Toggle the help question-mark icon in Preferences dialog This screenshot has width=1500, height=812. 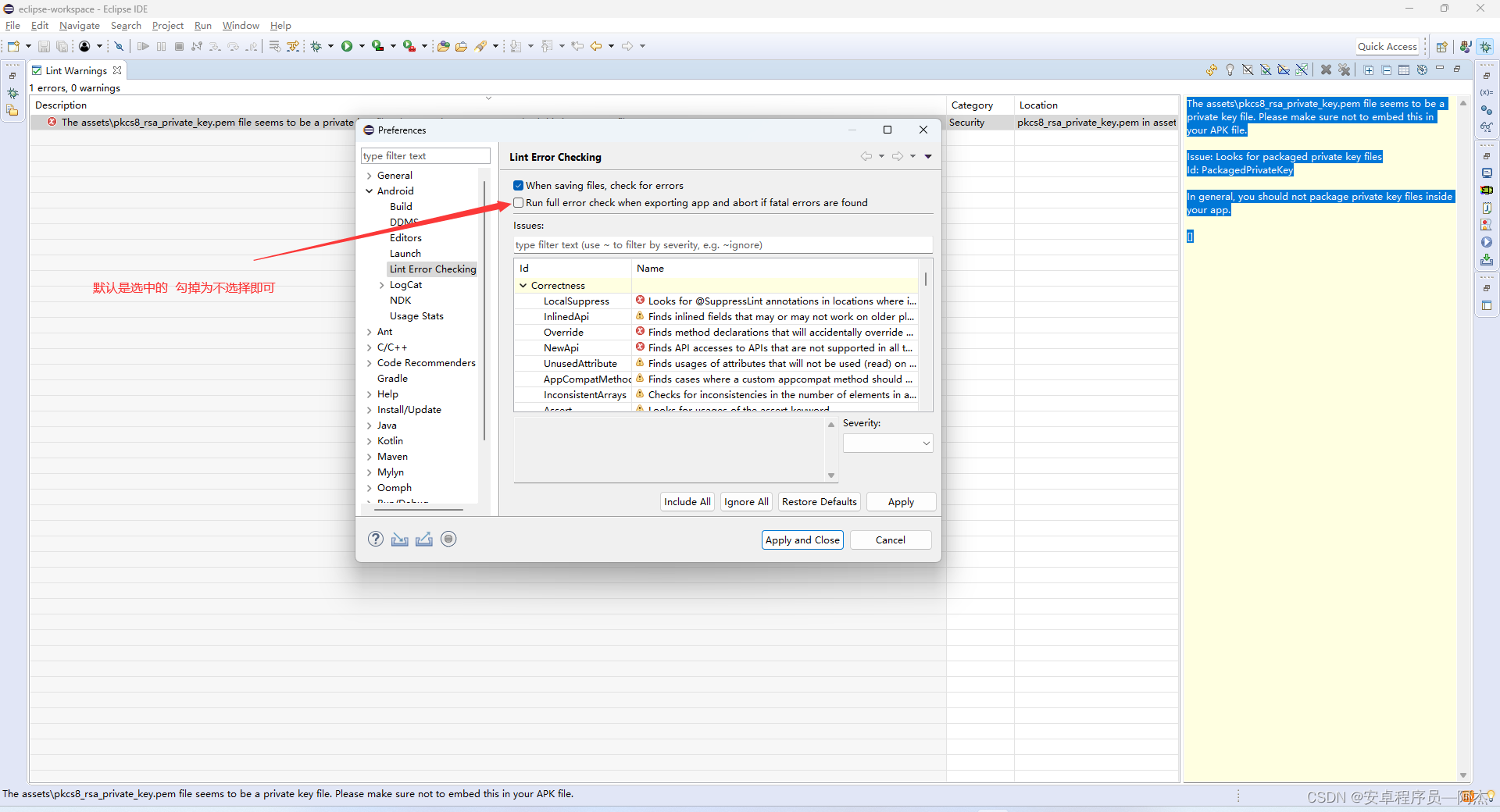tap(375, 539)
